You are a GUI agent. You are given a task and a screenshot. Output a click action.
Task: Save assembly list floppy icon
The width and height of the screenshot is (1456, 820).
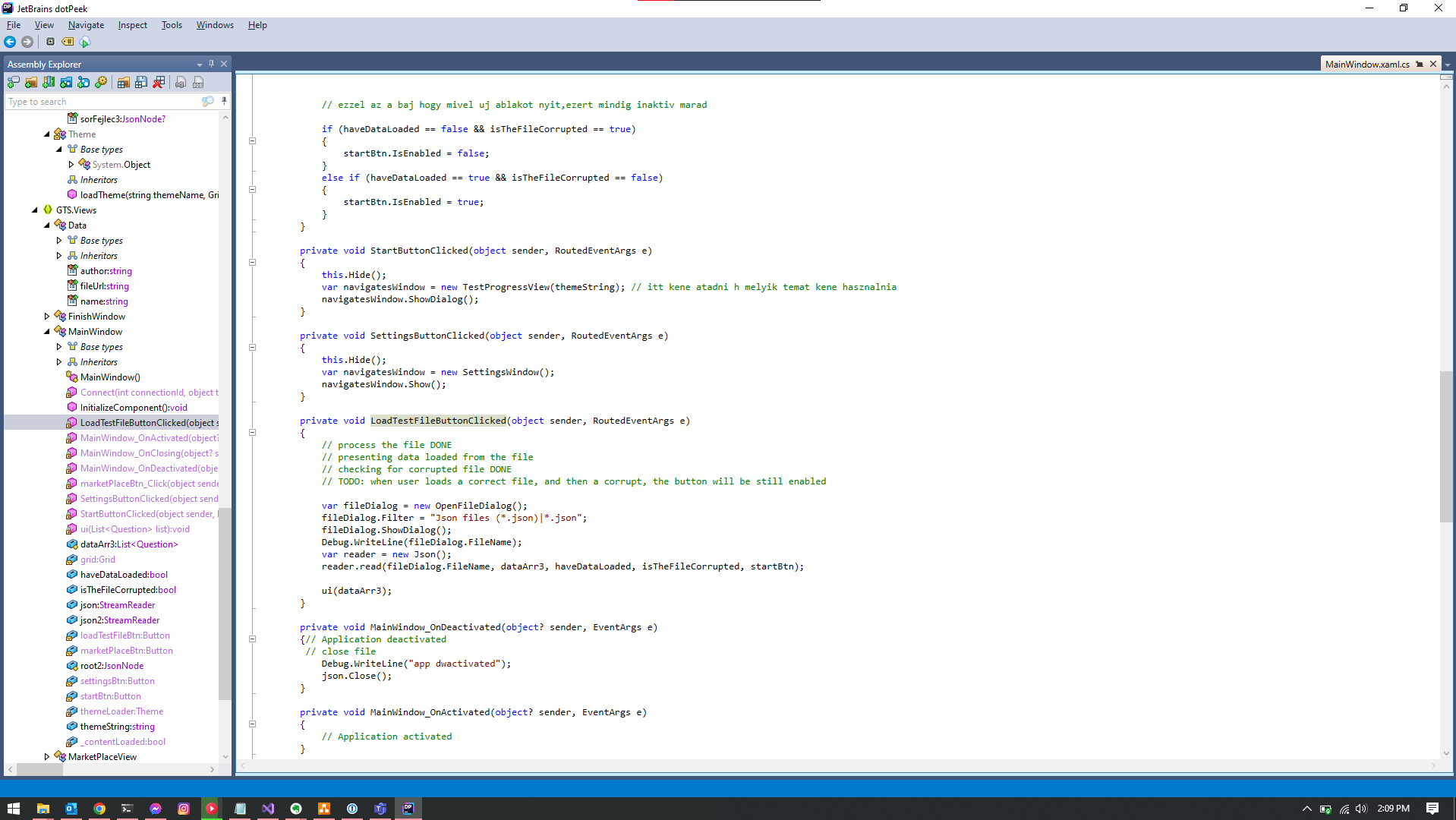coord(141,82)
